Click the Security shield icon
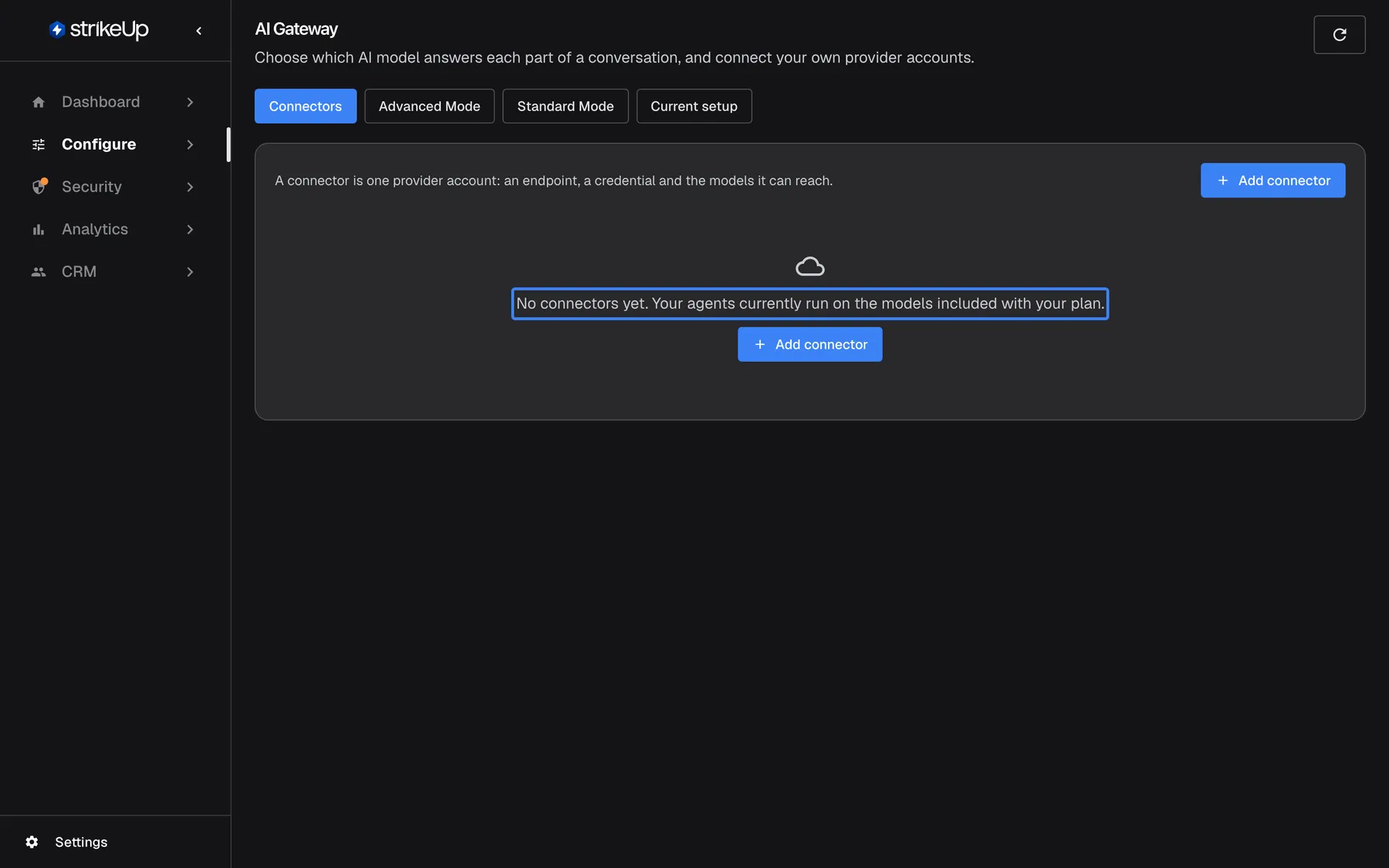 [39, 187]
